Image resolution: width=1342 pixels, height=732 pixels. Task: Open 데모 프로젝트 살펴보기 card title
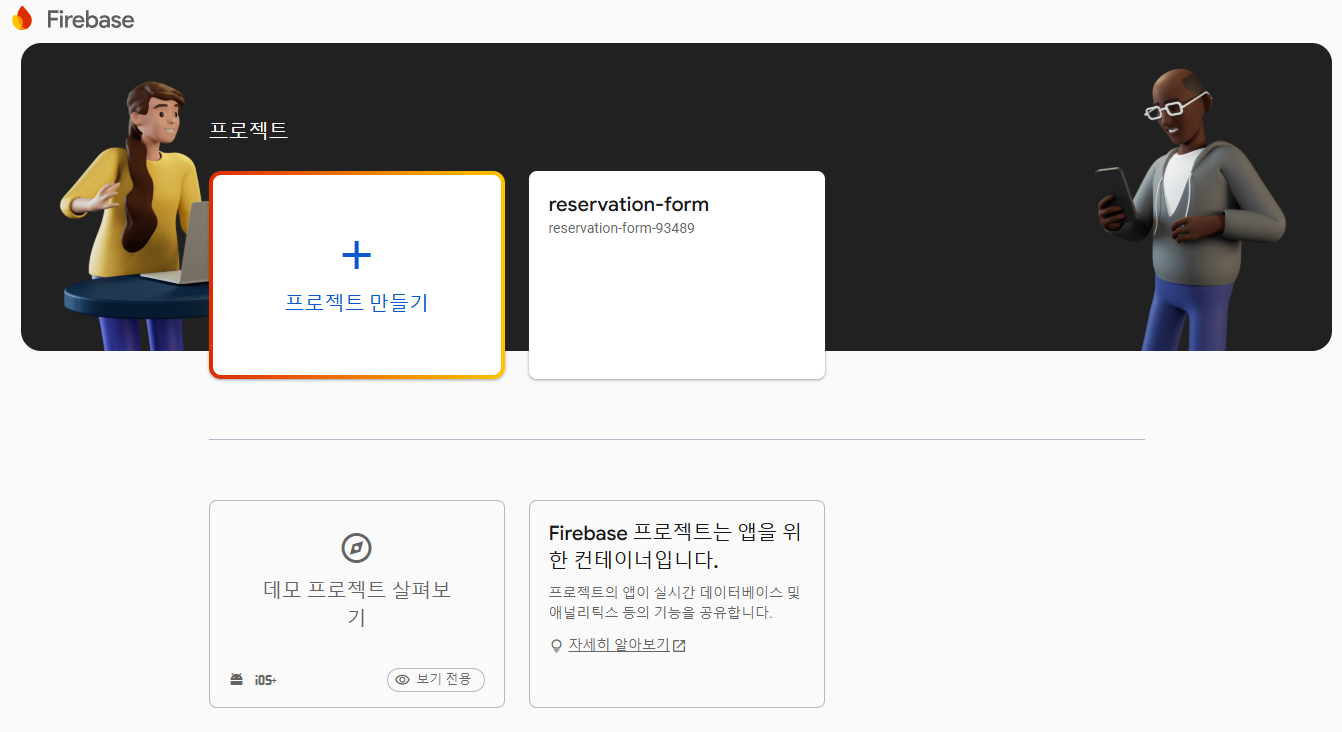(357, 603)
